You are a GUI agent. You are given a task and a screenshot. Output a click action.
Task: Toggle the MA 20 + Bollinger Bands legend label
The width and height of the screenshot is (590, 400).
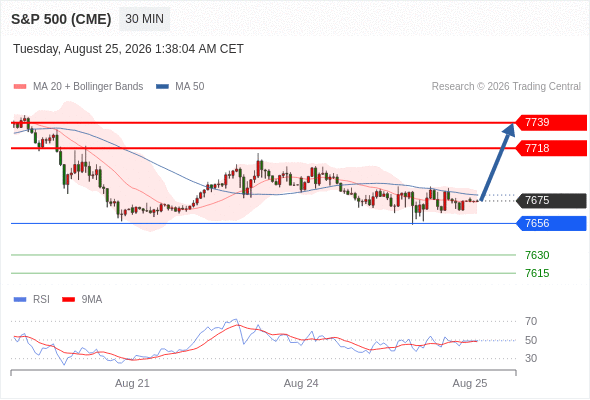click(x=88, y=87)
